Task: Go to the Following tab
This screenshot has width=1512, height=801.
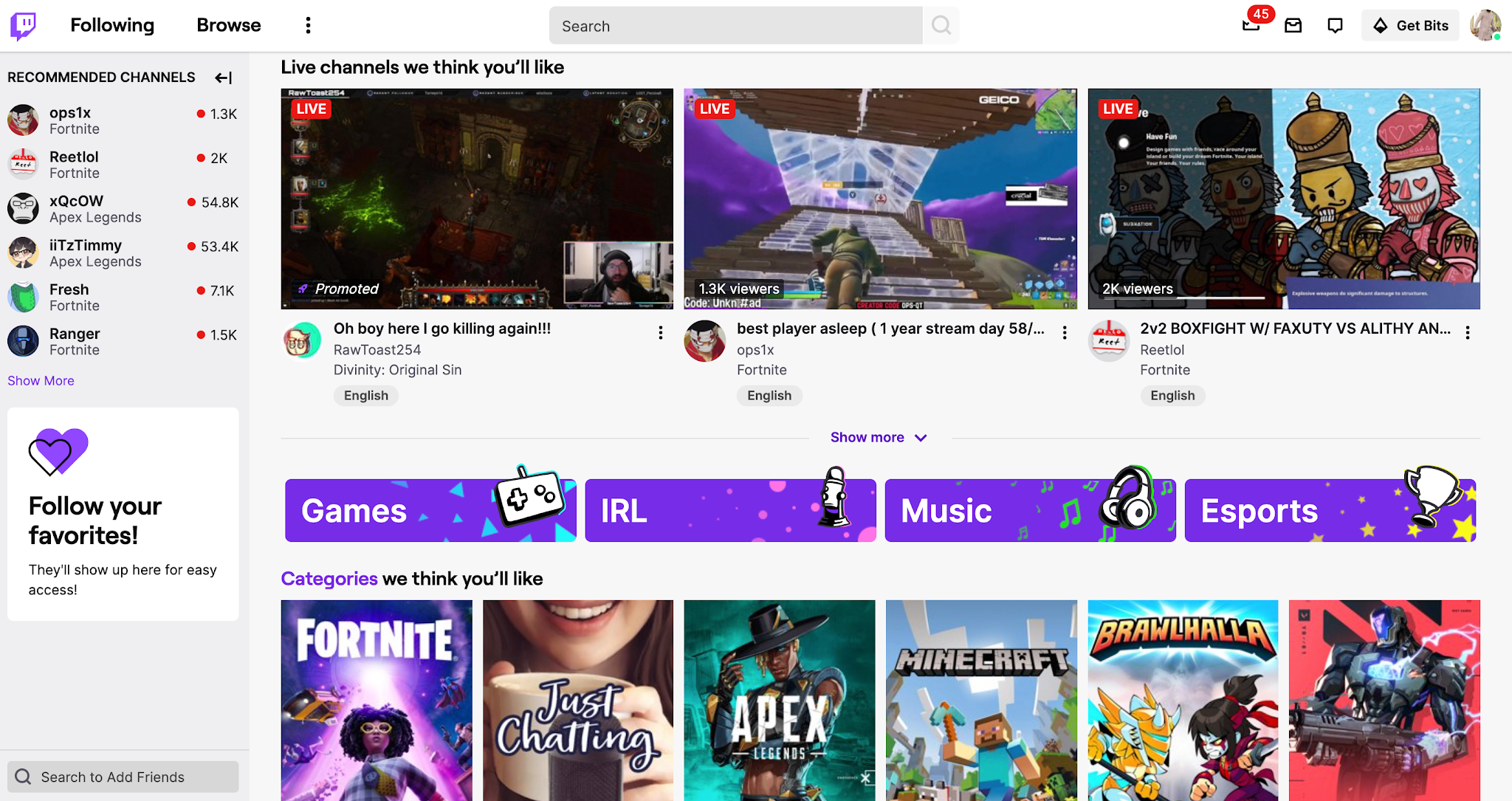Action: 112,26
